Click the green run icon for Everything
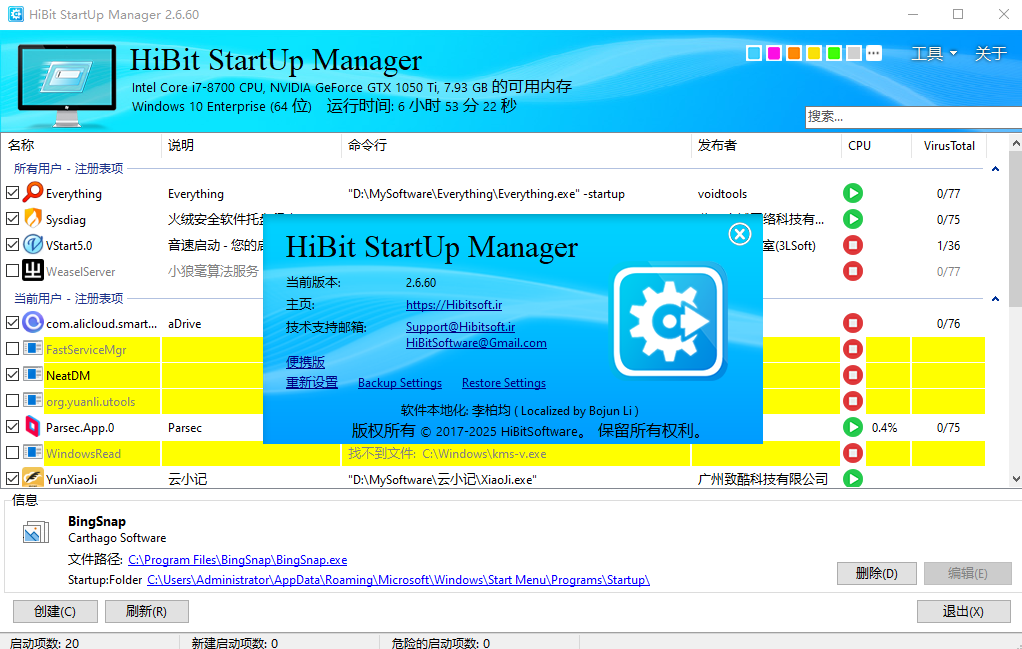The height and width of the screenshot is (649, 1022). coord(853,194)
